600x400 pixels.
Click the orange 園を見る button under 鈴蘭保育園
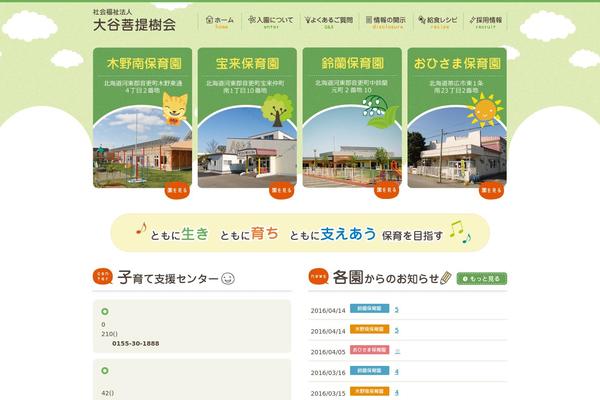point(386,190)
